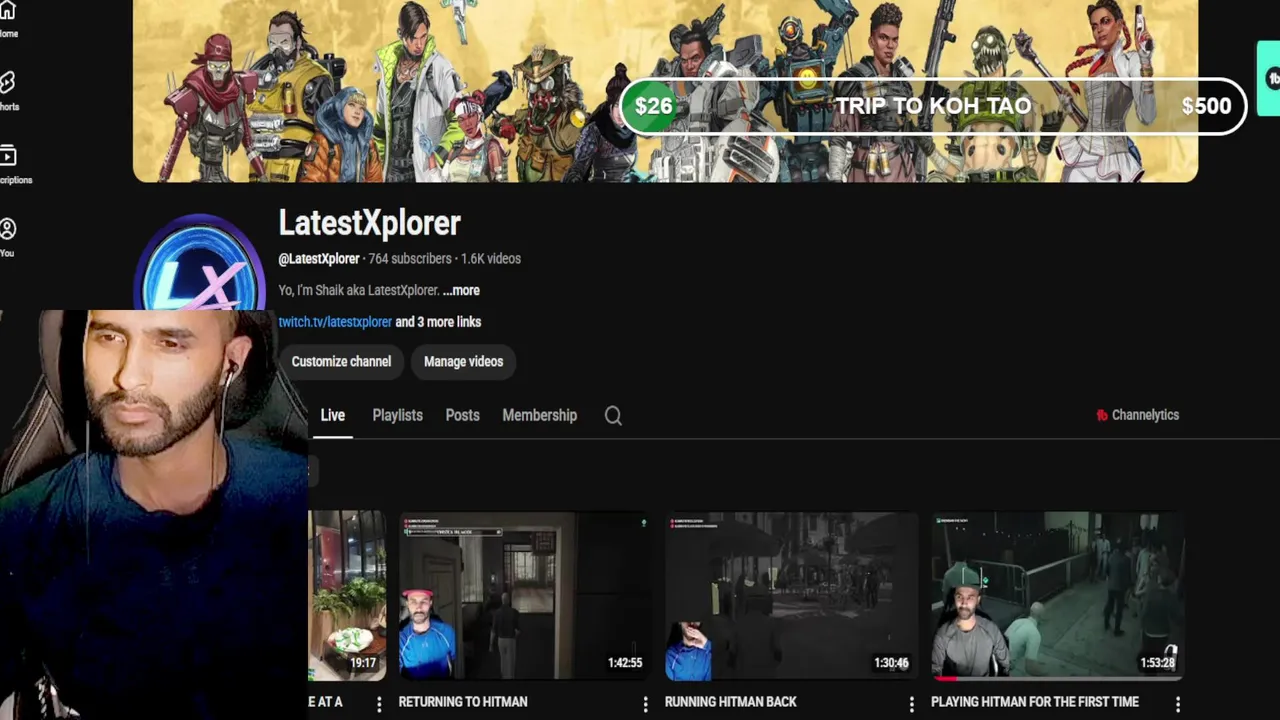Image resolution: width=1280 pixels, height=720 pixels.
Task: Open the twitch.tv/latestxplorer link
Action: (x=335, y=322)
